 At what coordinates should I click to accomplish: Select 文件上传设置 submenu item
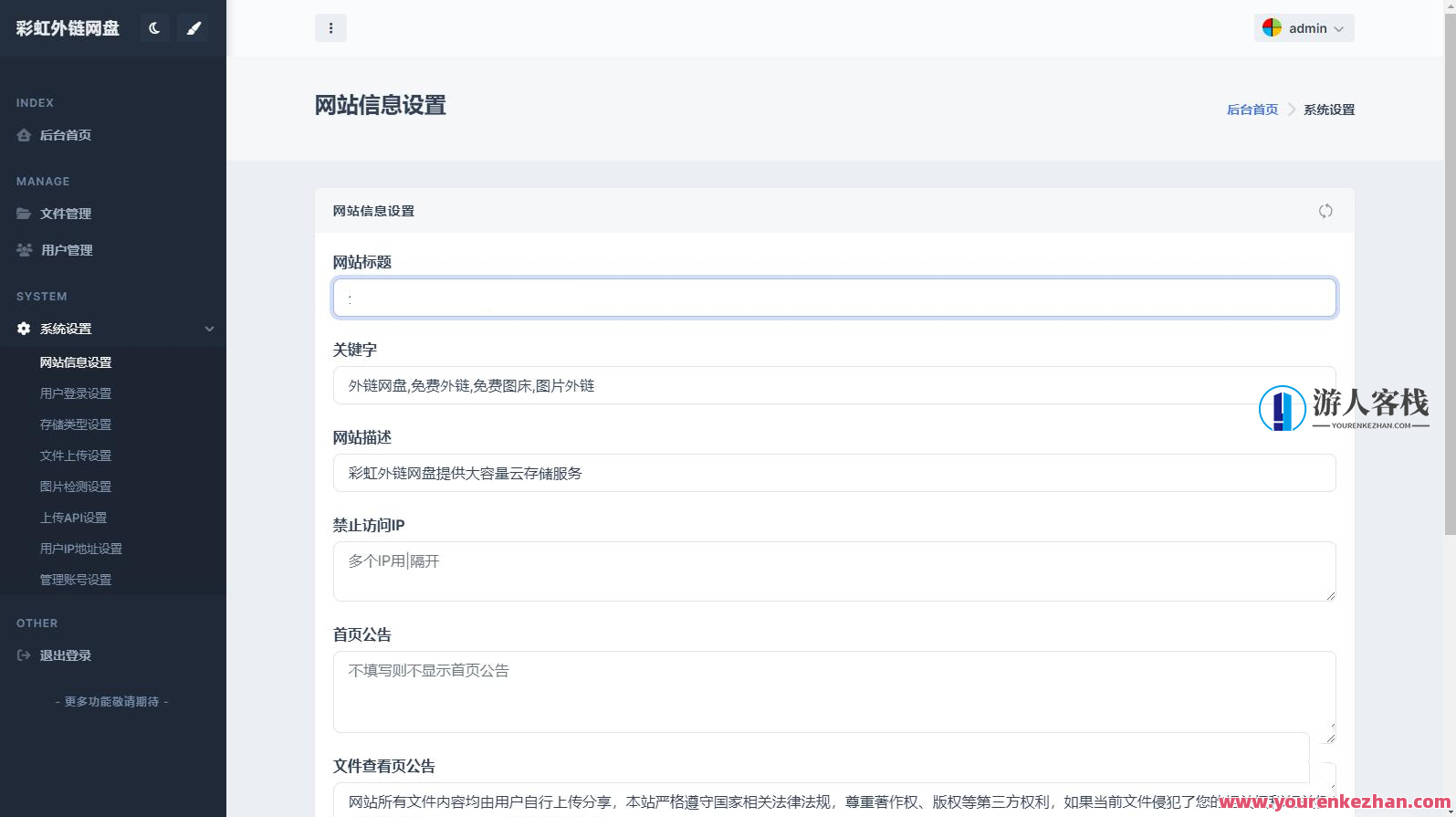76,456
